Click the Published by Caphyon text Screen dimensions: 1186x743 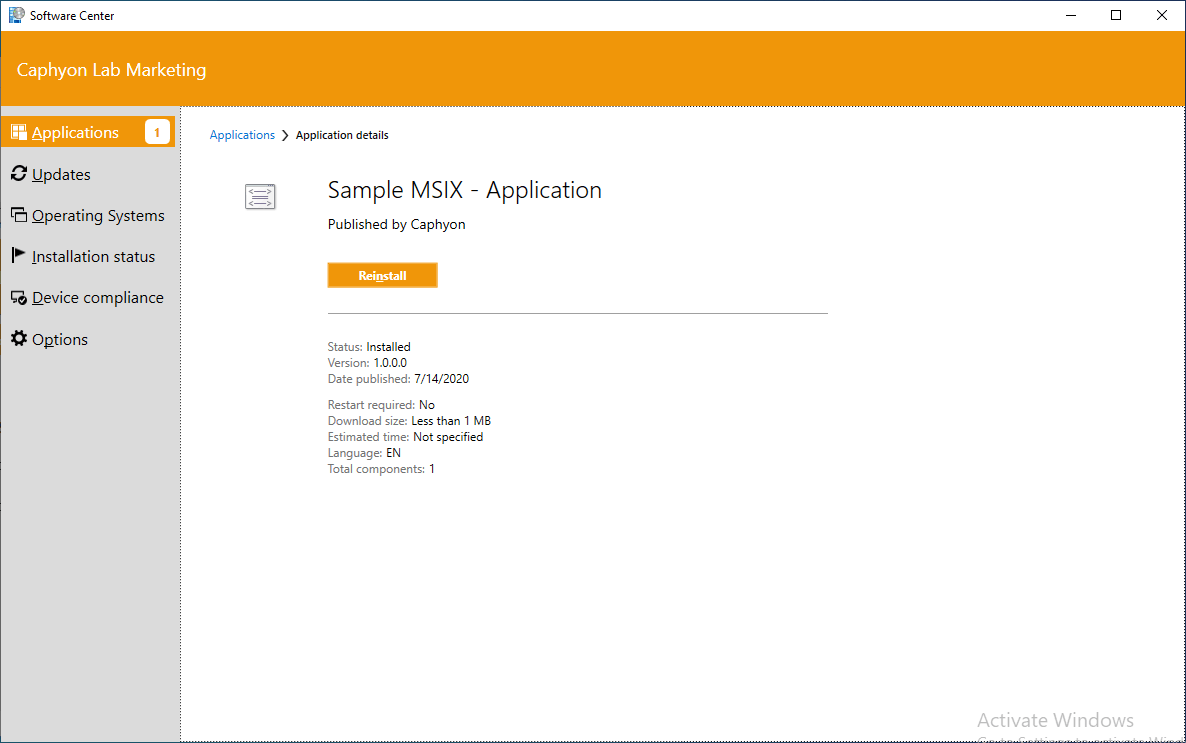[x=396, y=225]
